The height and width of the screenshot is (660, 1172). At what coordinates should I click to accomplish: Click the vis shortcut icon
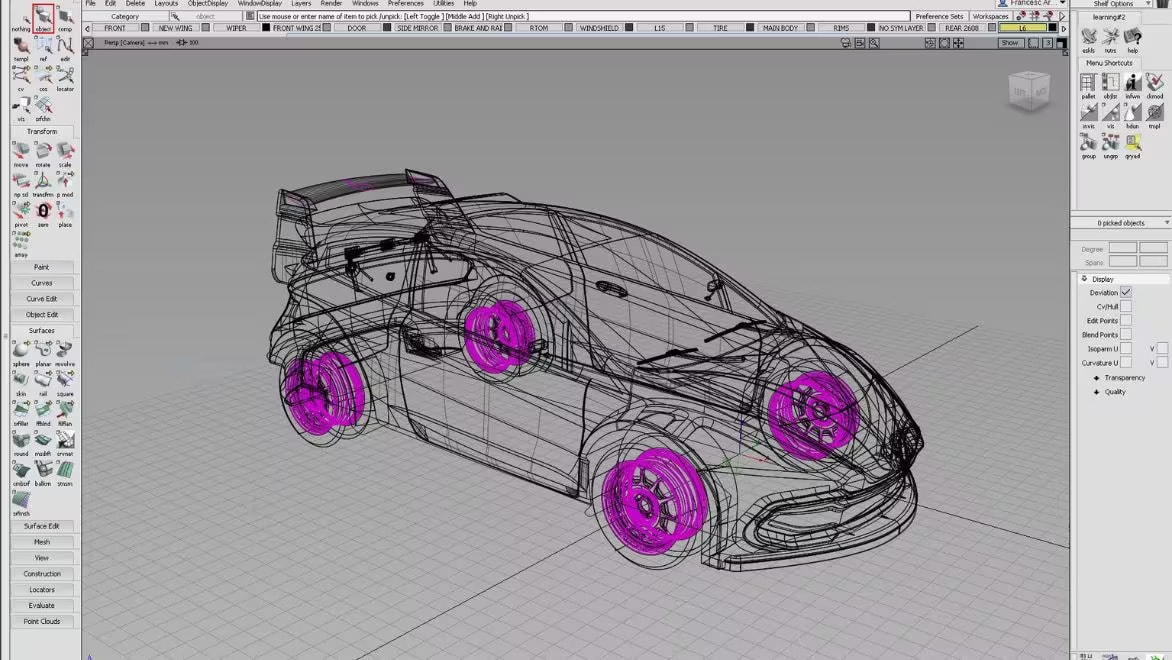(x=1111, y=112)
